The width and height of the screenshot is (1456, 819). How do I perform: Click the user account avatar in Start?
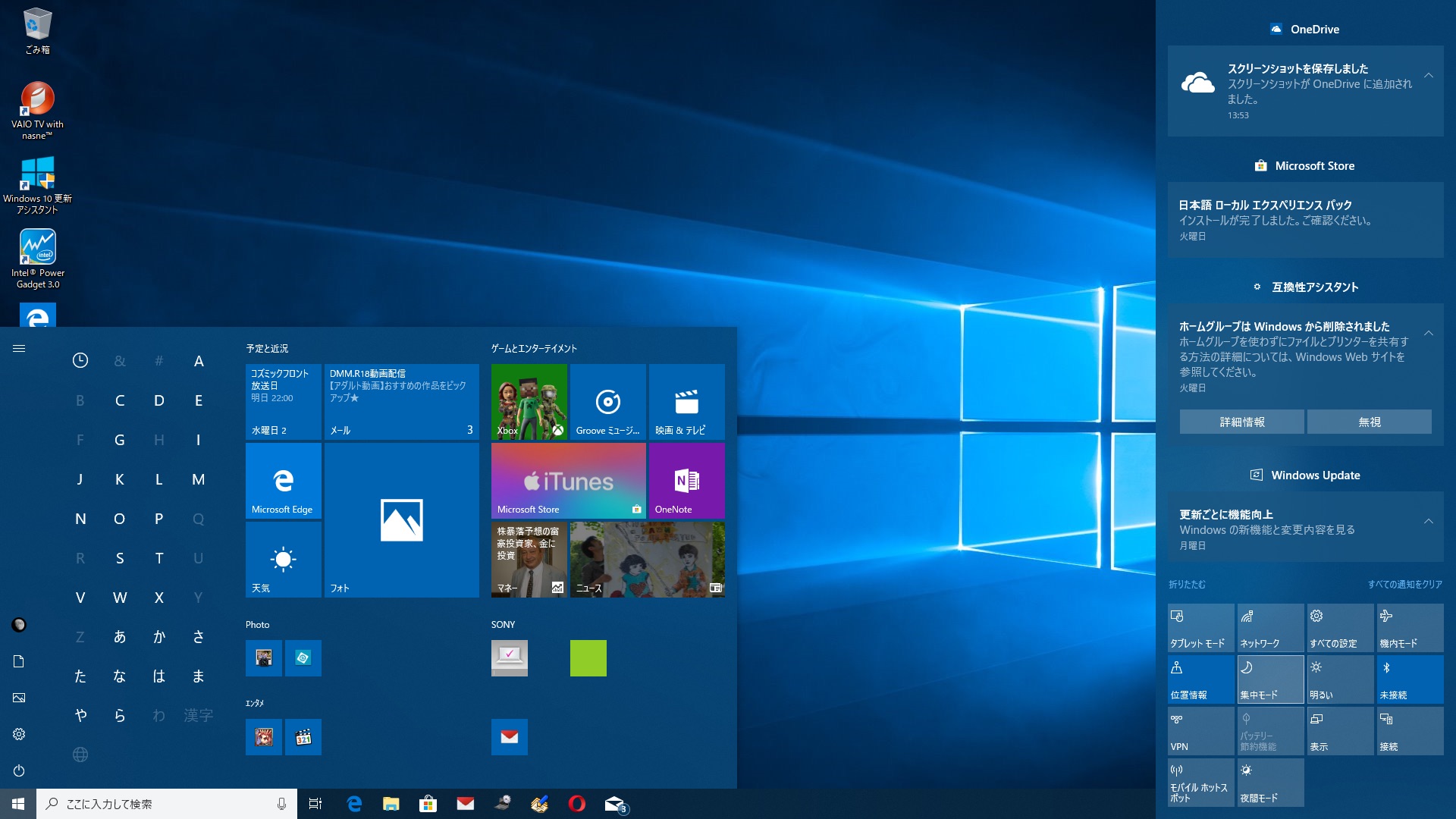[19, 625]
